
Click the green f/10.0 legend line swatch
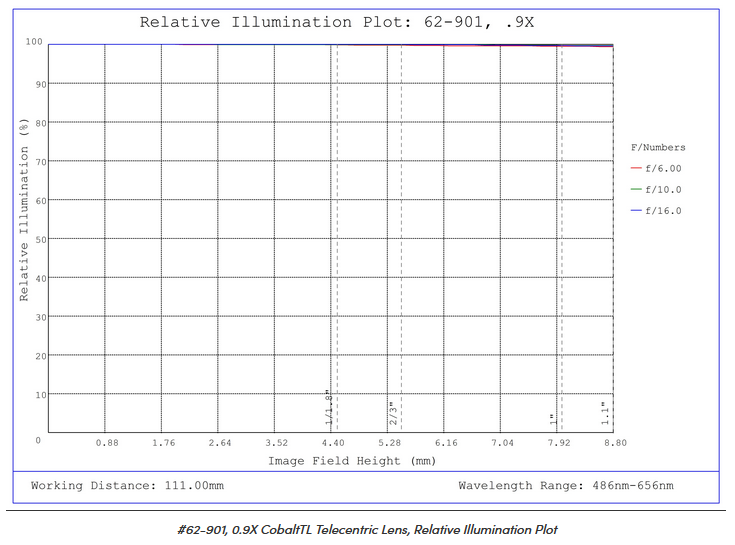(x=636, y=190)
